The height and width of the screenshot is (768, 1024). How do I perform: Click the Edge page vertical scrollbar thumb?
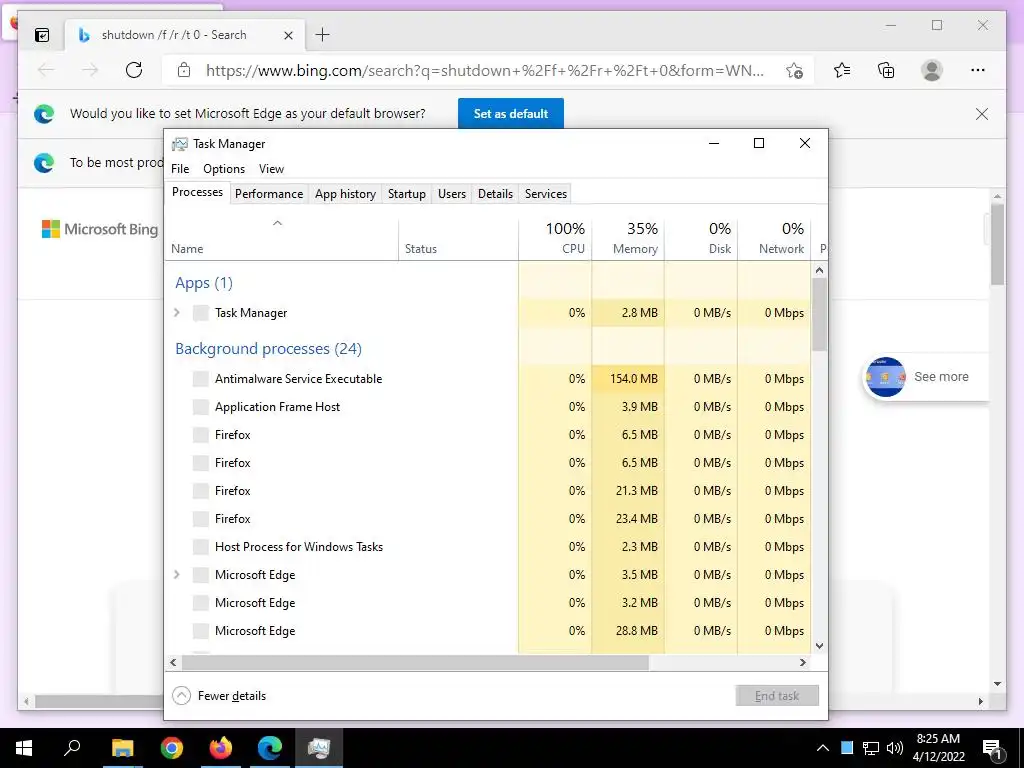[x=997, y=244]
